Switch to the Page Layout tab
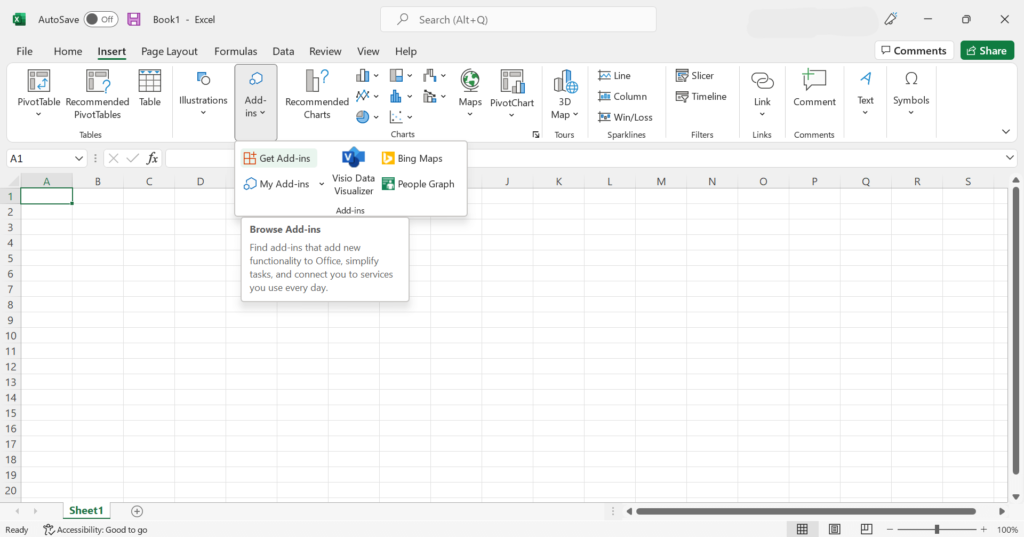The image size is (1024, 537). [169, 51]
